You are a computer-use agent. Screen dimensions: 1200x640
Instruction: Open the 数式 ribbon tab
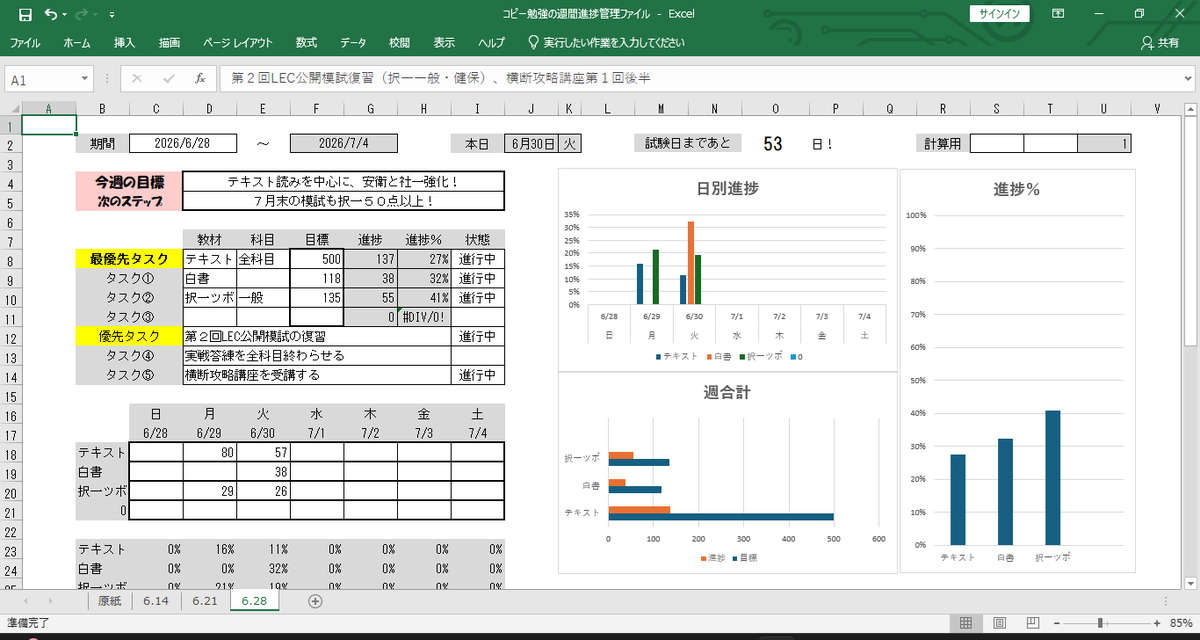tap(306, 43)
